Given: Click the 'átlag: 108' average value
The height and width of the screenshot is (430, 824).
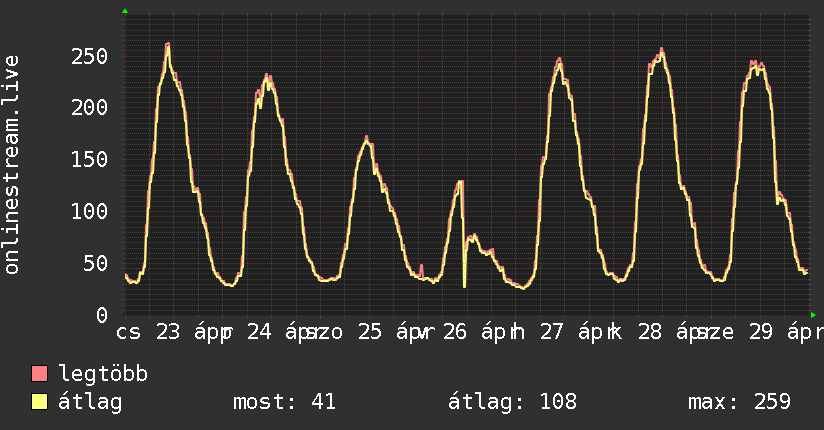Looking at the screenshot, I should pos(512,402).
